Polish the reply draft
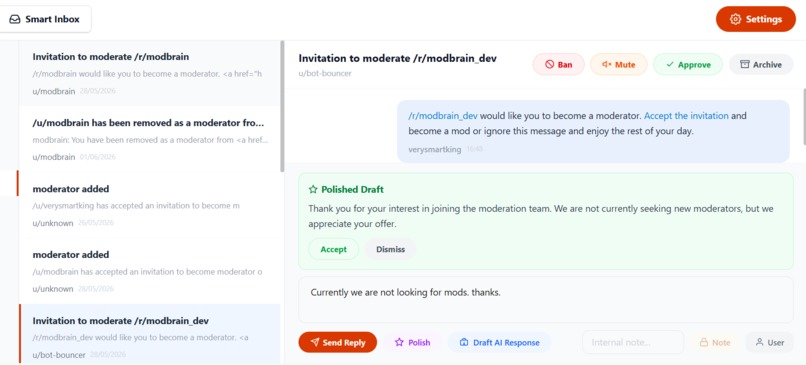 (412, 342)
